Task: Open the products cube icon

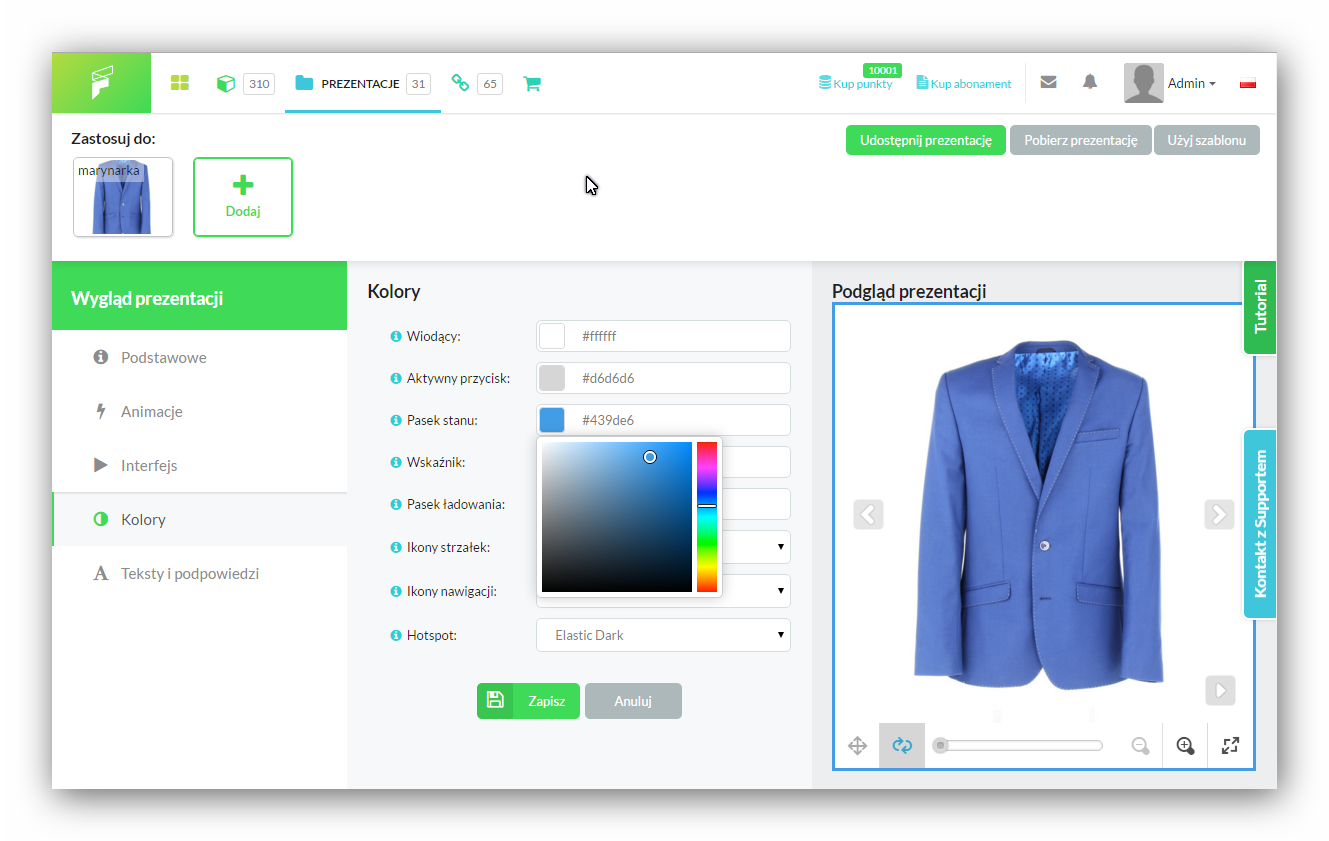Action: click(x=226, y=83)
